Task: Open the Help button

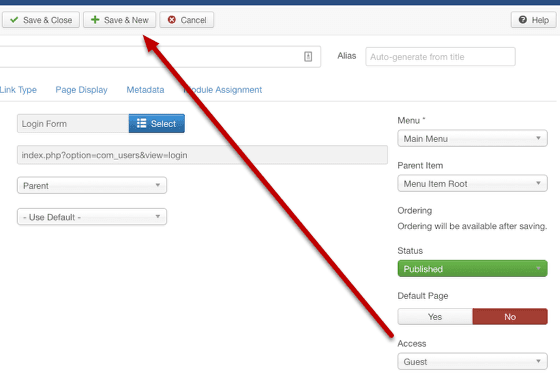Action: click(x=533, y=20)
